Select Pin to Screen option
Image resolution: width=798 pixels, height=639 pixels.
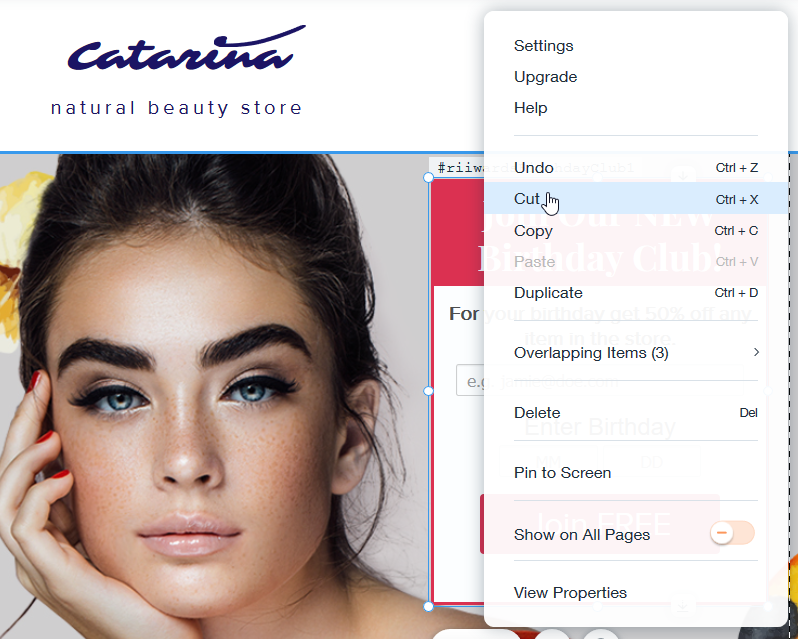562,473
